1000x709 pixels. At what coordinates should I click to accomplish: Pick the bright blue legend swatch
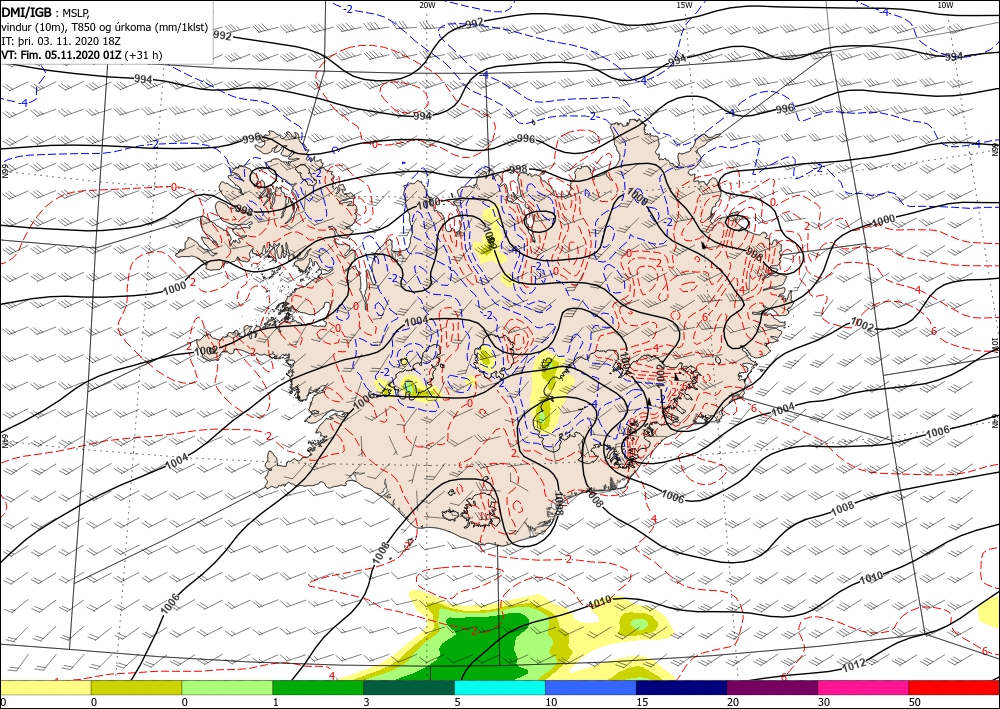(x=591, y=687)
